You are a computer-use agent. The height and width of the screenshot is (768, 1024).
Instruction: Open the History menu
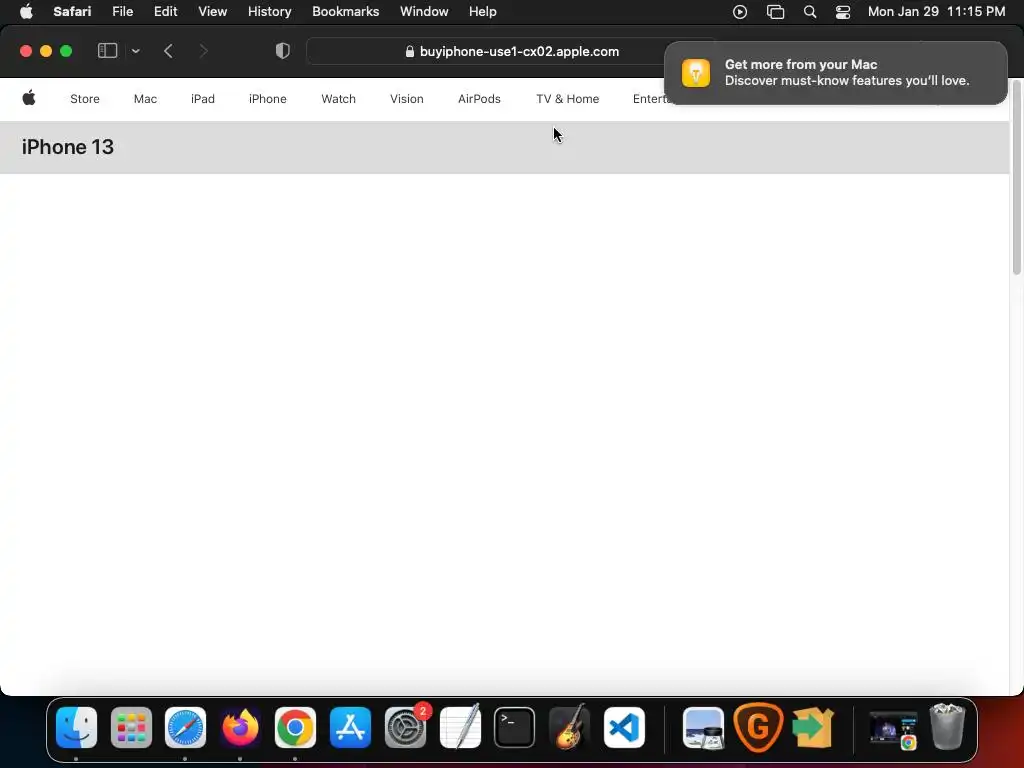coord(269,12)
